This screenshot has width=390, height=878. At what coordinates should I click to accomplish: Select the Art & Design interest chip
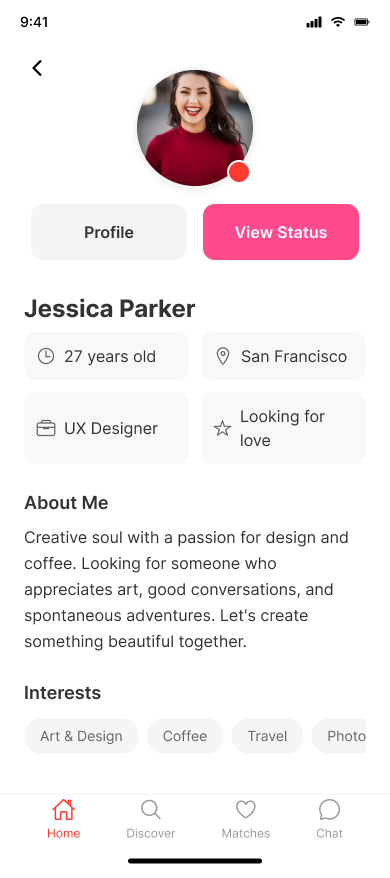81,736
